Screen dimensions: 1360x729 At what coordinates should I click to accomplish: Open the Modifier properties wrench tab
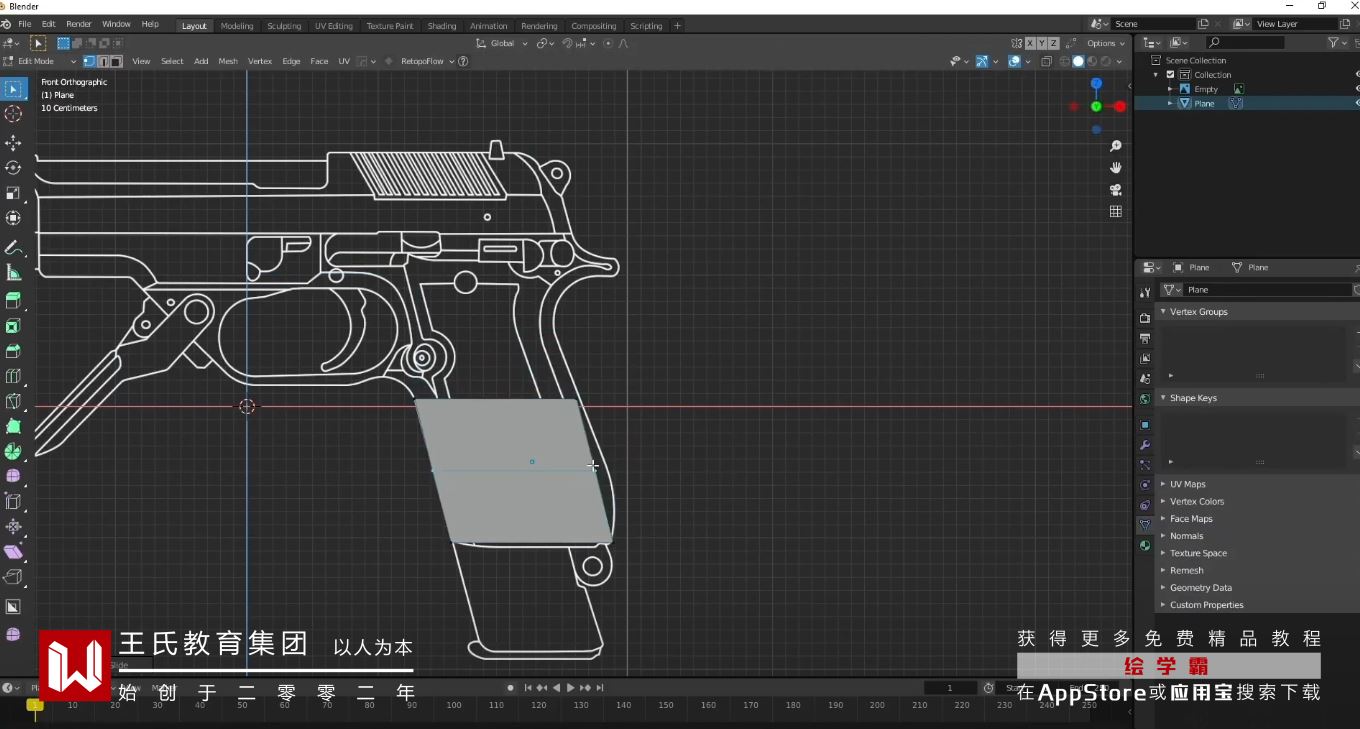(1145, 445)
